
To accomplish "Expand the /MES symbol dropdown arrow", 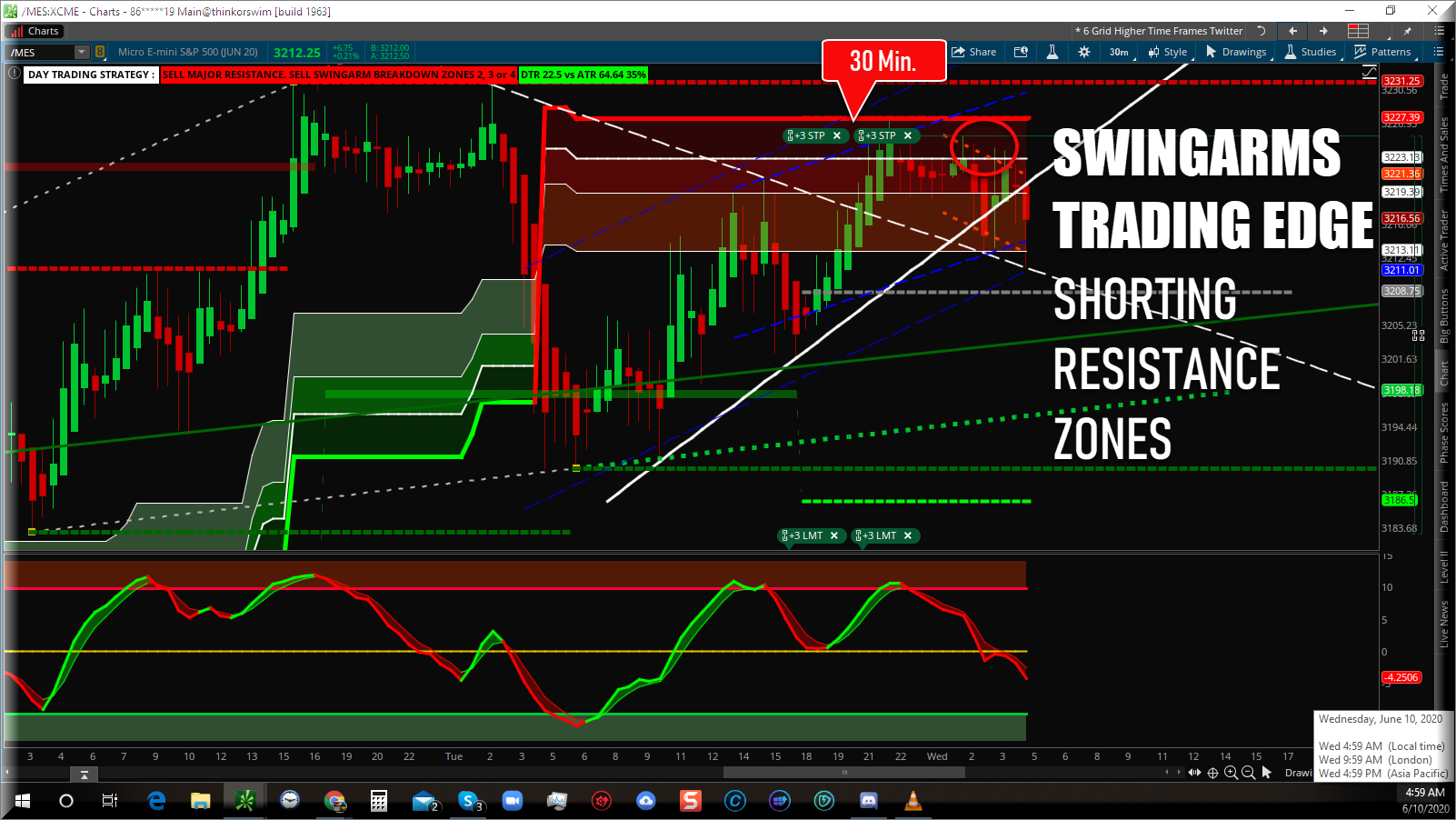I will (82, 52).
